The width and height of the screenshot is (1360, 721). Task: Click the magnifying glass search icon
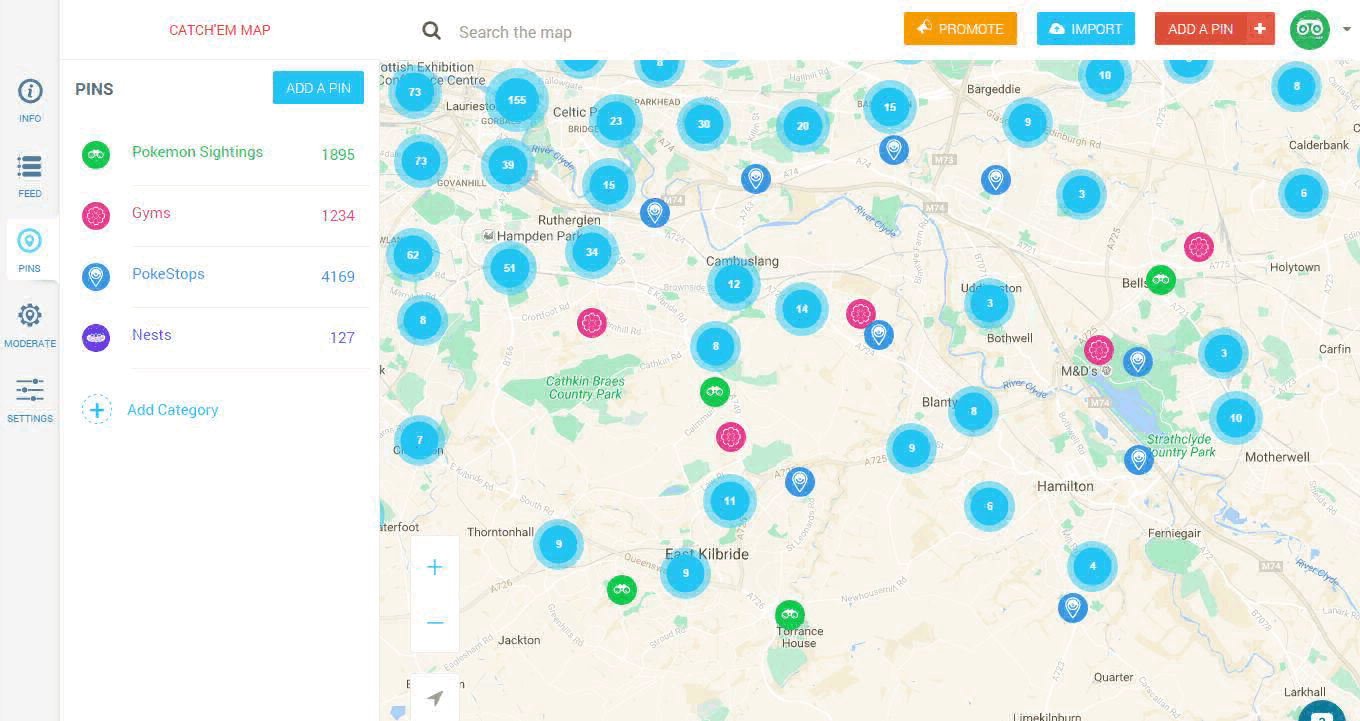point(432,31)
